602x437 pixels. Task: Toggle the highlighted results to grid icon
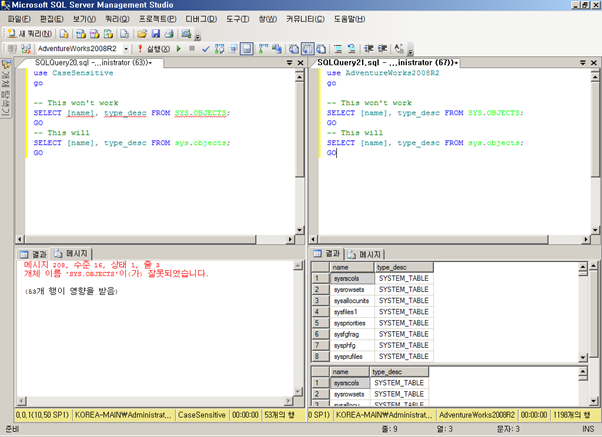[x=308, y=49]
